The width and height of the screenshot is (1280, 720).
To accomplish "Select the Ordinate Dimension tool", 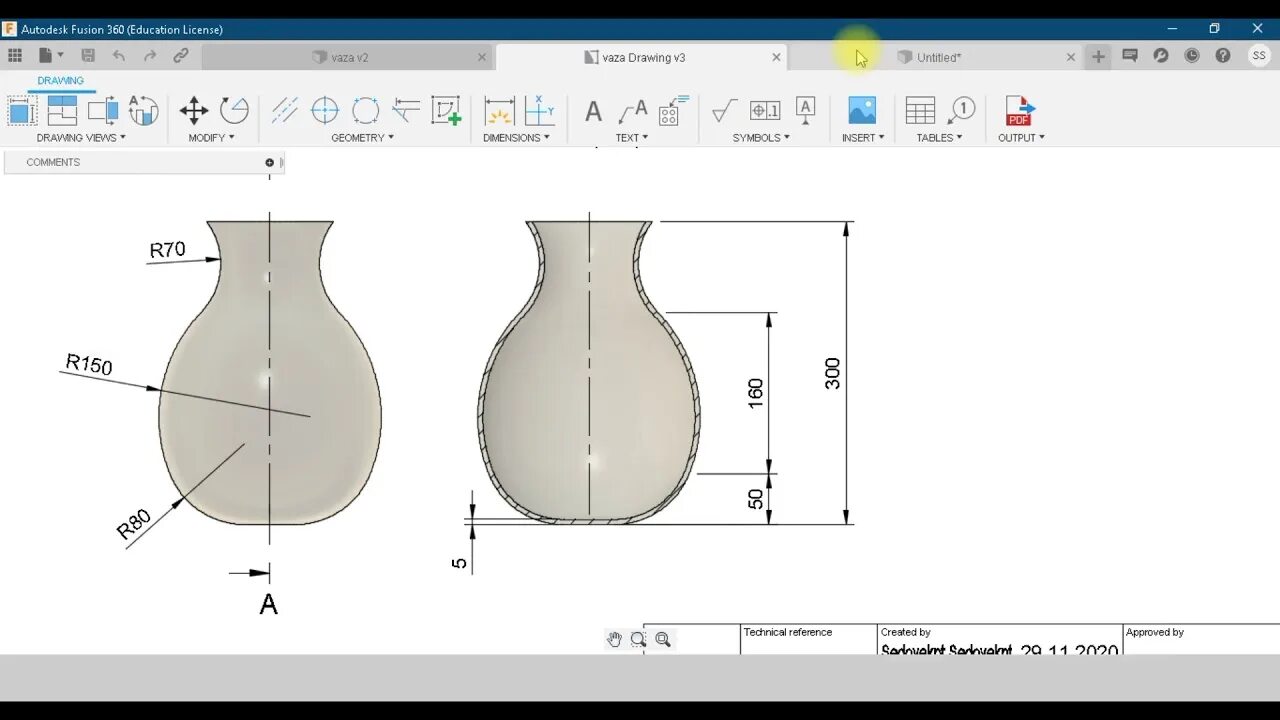I will [x=540, y=110].
